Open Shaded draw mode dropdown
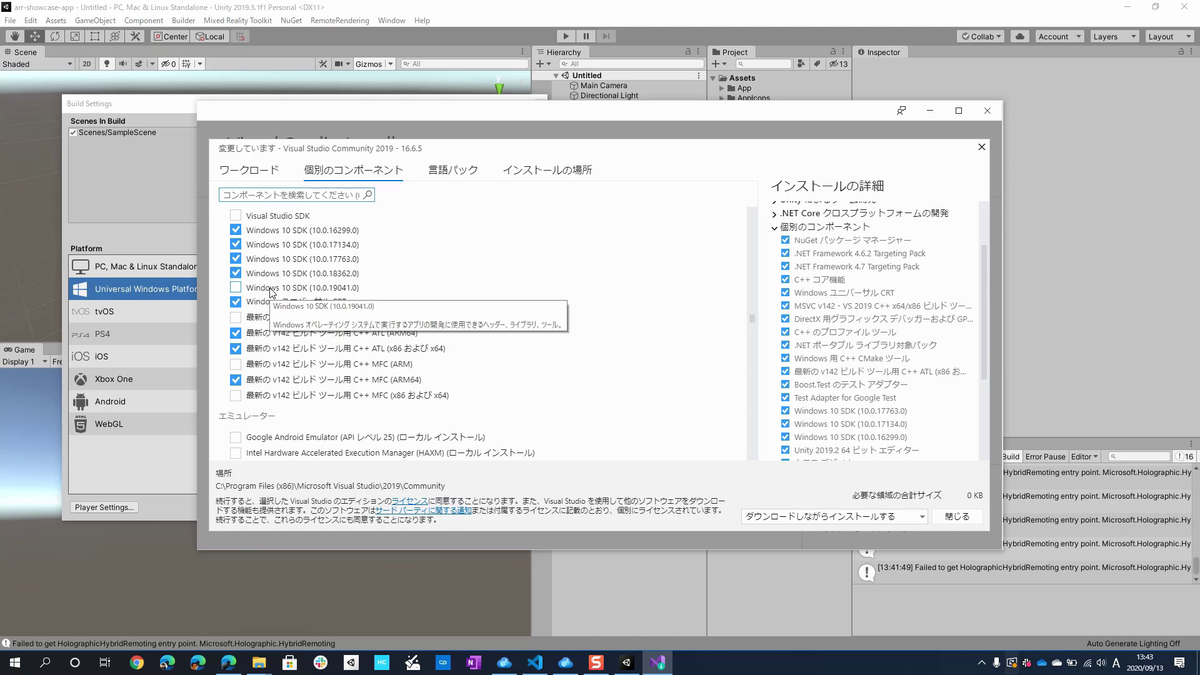Viewport: 1200px width, 675px height. point(38,64)
